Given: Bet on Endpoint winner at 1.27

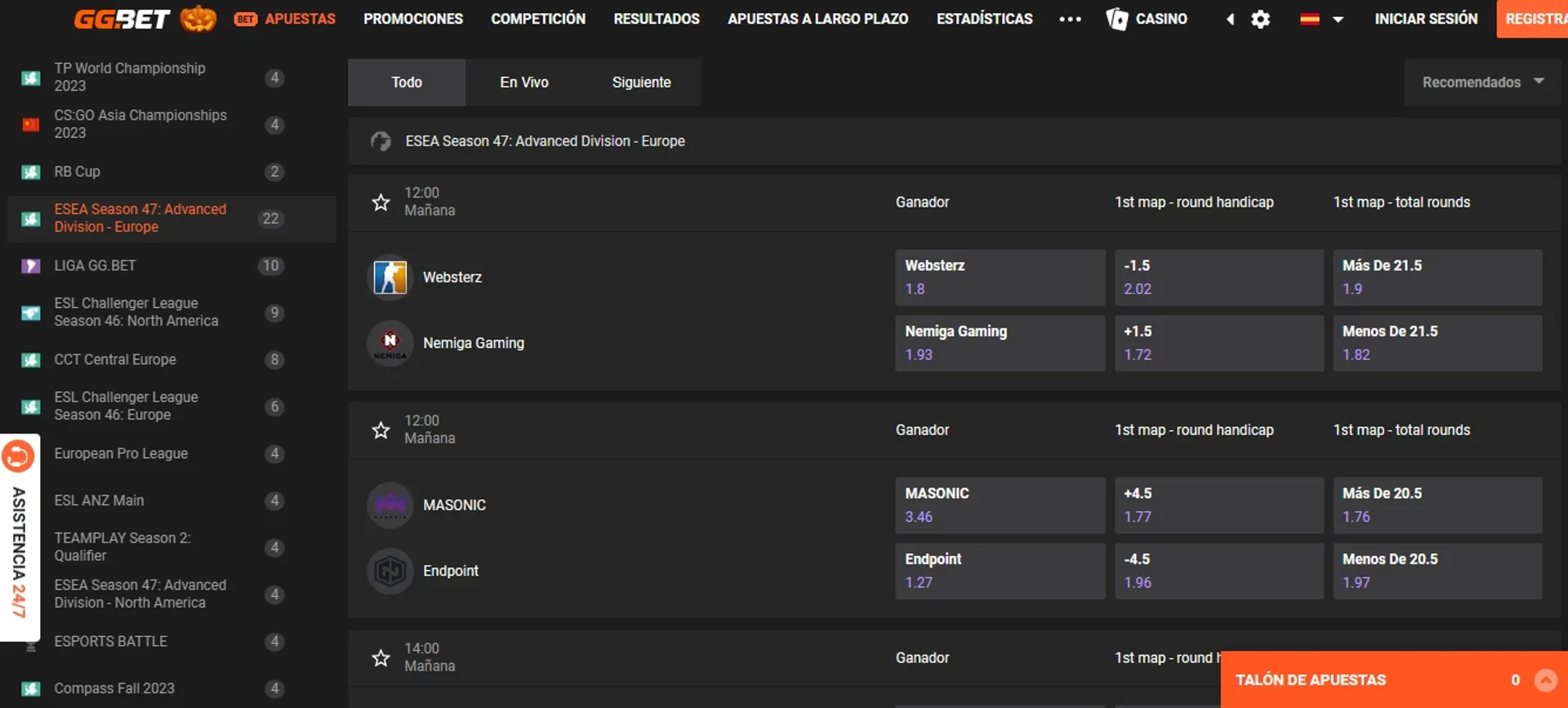Looking at the screenshot, I should (x=1000, y=571).
